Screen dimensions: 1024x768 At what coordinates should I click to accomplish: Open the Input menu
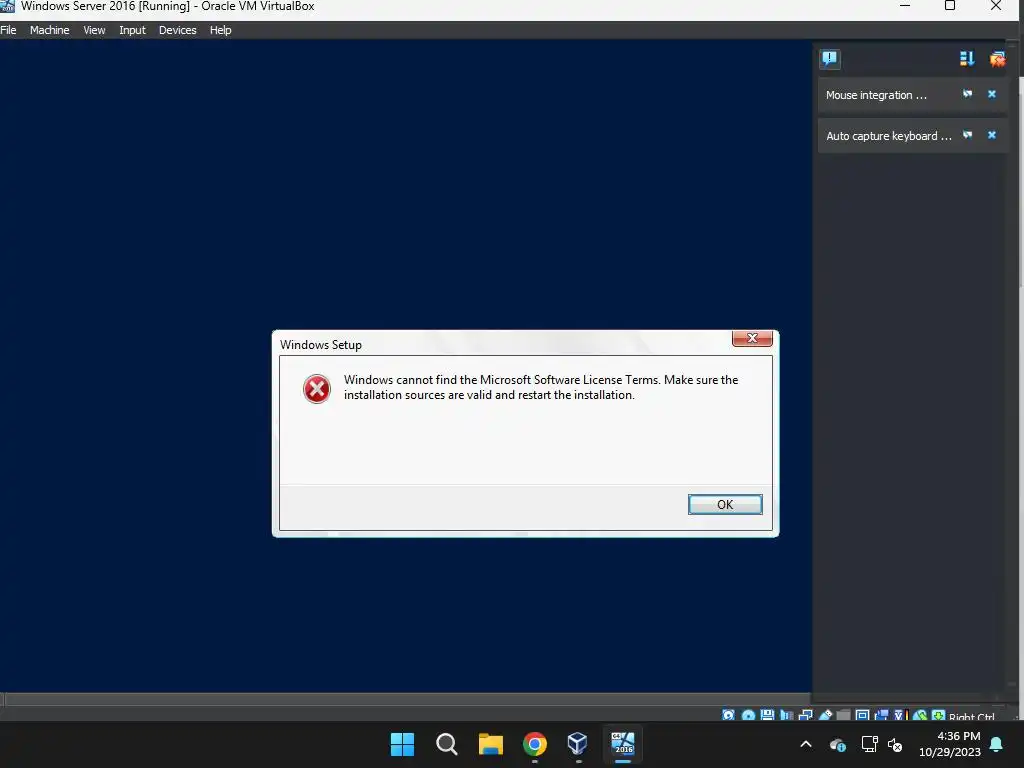[x=132, y=30]
